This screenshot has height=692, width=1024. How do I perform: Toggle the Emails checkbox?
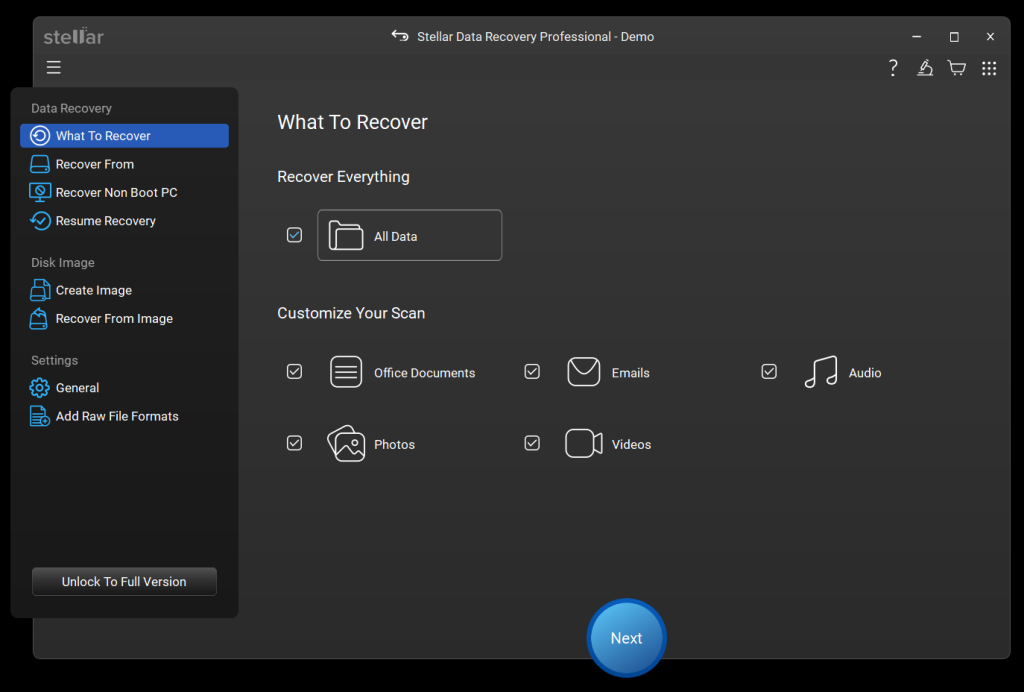(x=532, y=371)
